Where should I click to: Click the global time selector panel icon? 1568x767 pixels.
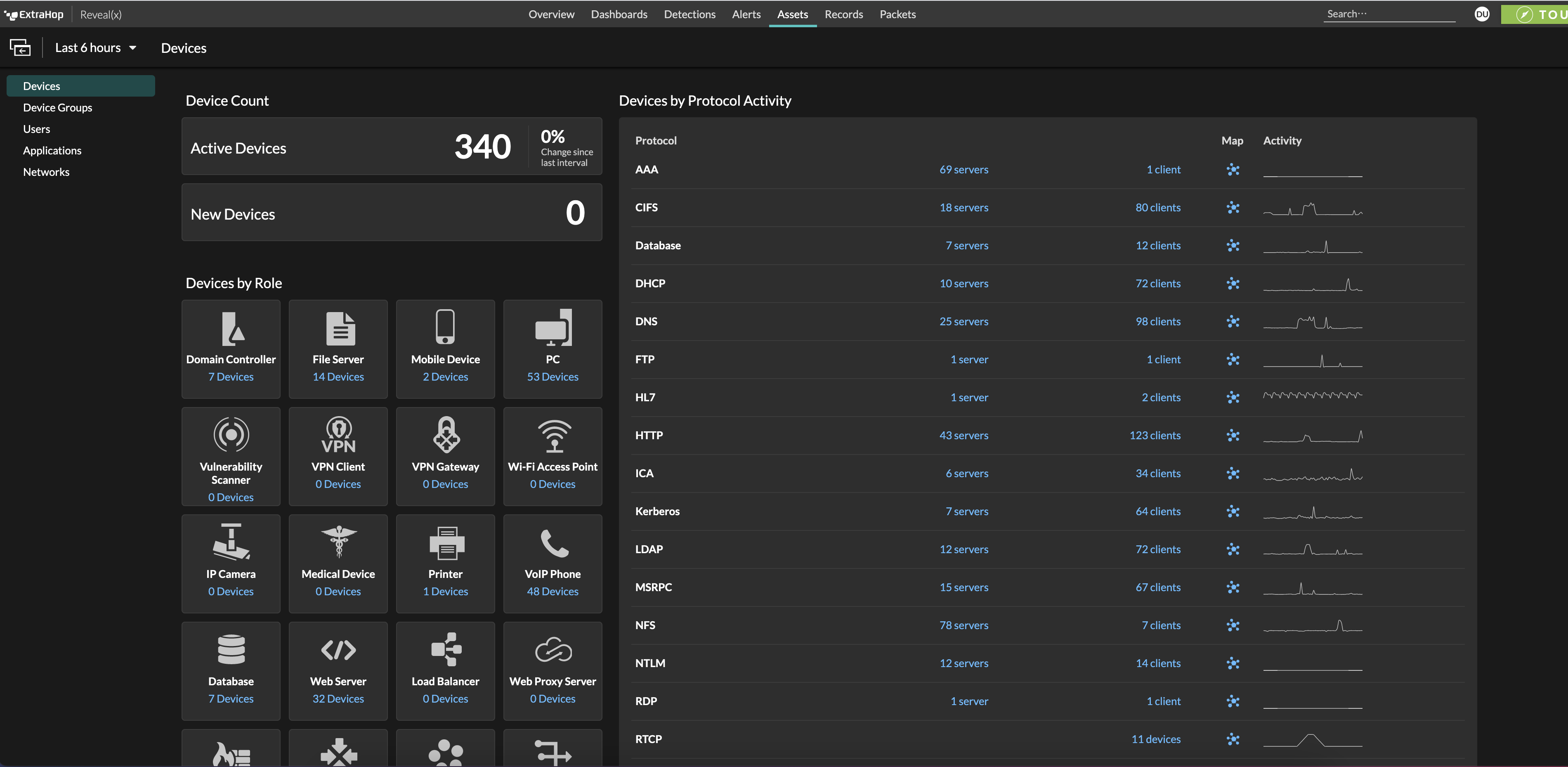tap(20, 47)
